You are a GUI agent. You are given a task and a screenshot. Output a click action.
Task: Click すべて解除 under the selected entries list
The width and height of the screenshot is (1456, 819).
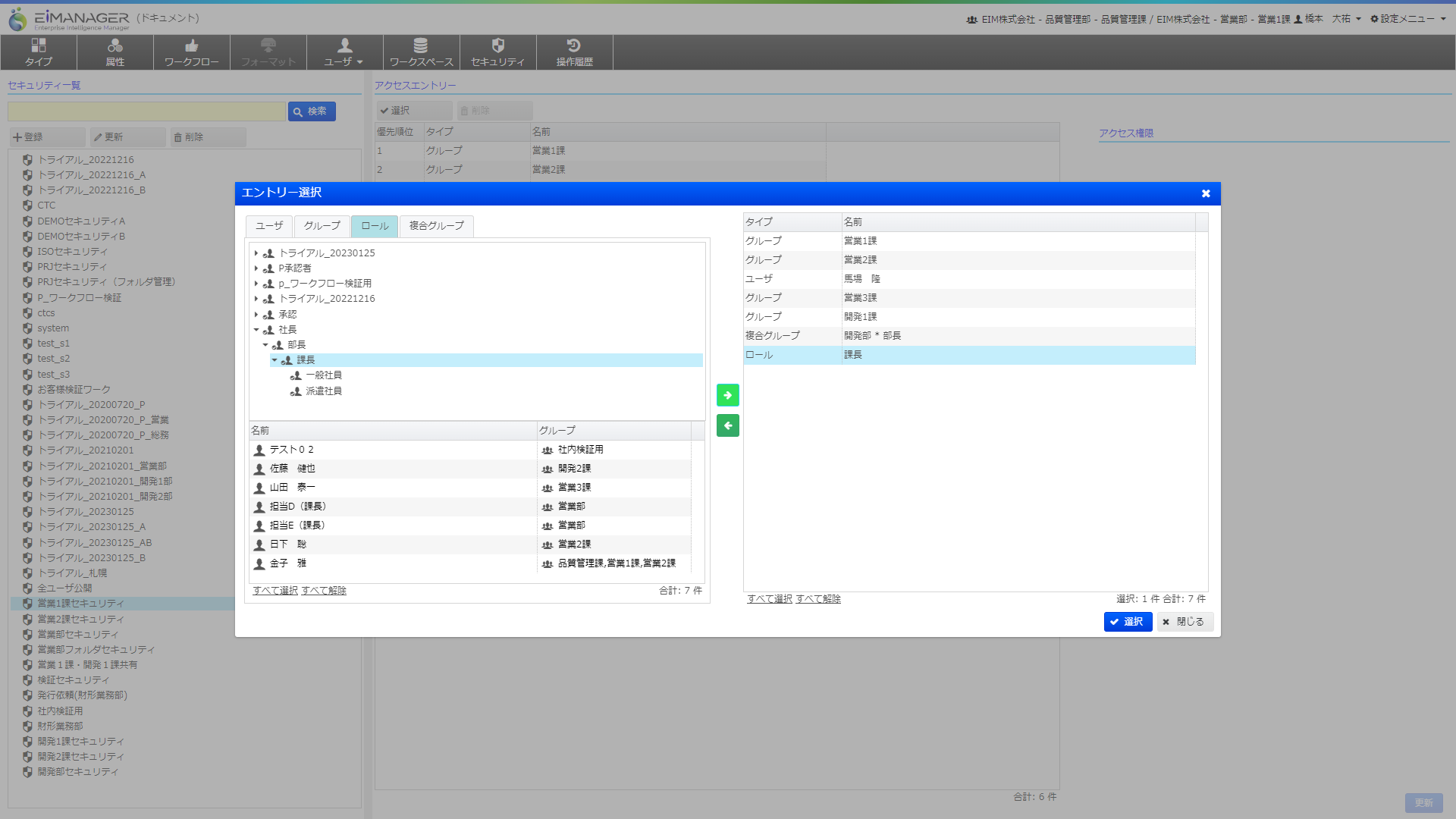coord(818,599)
